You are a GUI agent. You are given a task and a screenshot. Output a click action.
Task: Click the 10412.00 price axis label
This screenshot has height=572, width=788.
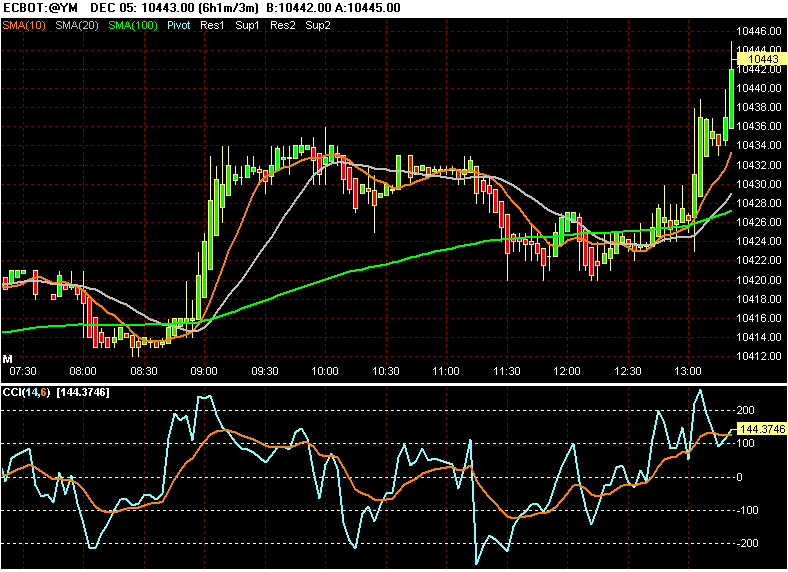pyautogui.click(x=759, y=356)
